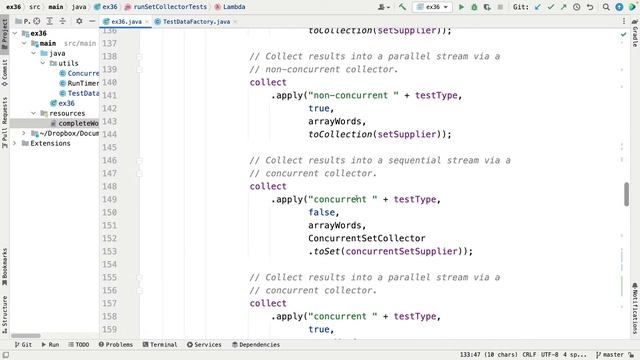The width and height of the screenshot is (640, 360).
Task: Collapse the java folder node
Action: click(34, 53)
